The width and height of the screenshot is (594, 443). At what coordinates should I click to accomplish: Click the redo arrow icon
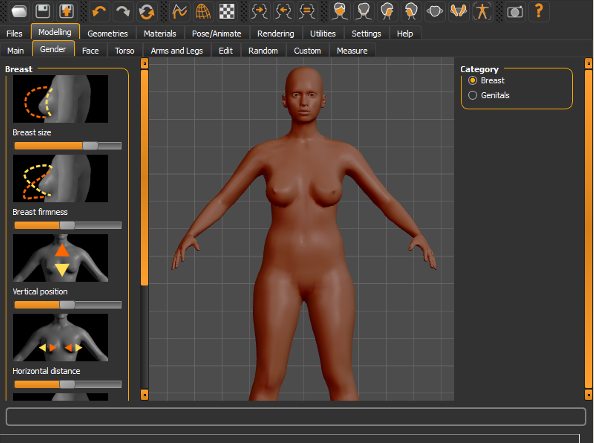click(x=123, y=11)
